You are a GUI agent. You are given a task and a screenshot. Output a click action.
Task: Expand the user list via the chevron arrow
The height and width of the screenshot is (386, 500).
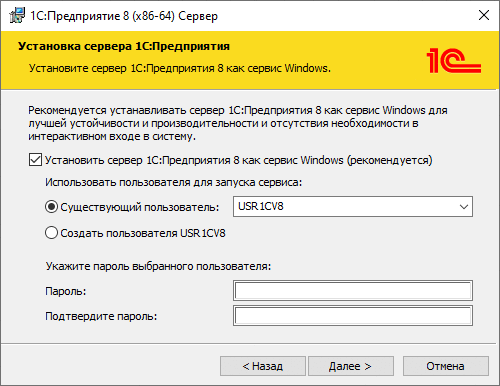[x=464, y=207]
